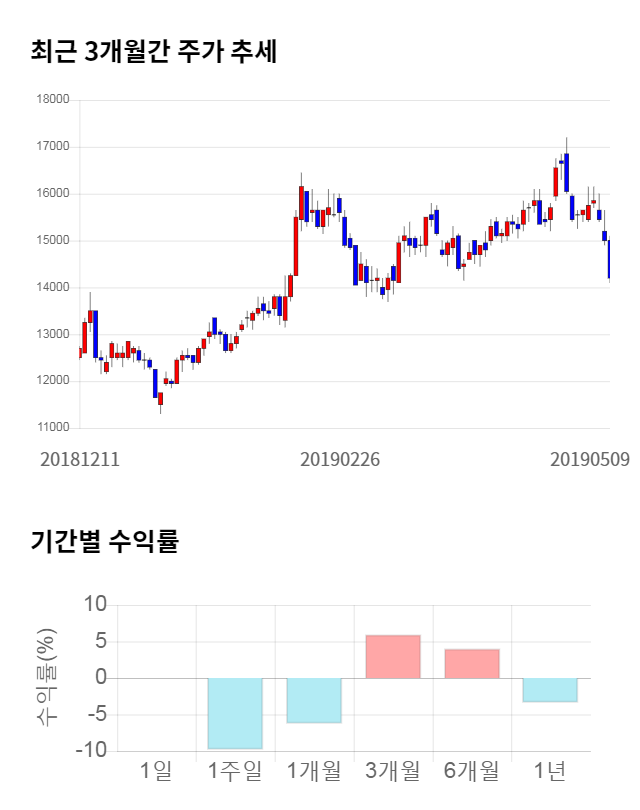Select the 1년 light blue return bar
640x810 pixels.
point(550,690)
